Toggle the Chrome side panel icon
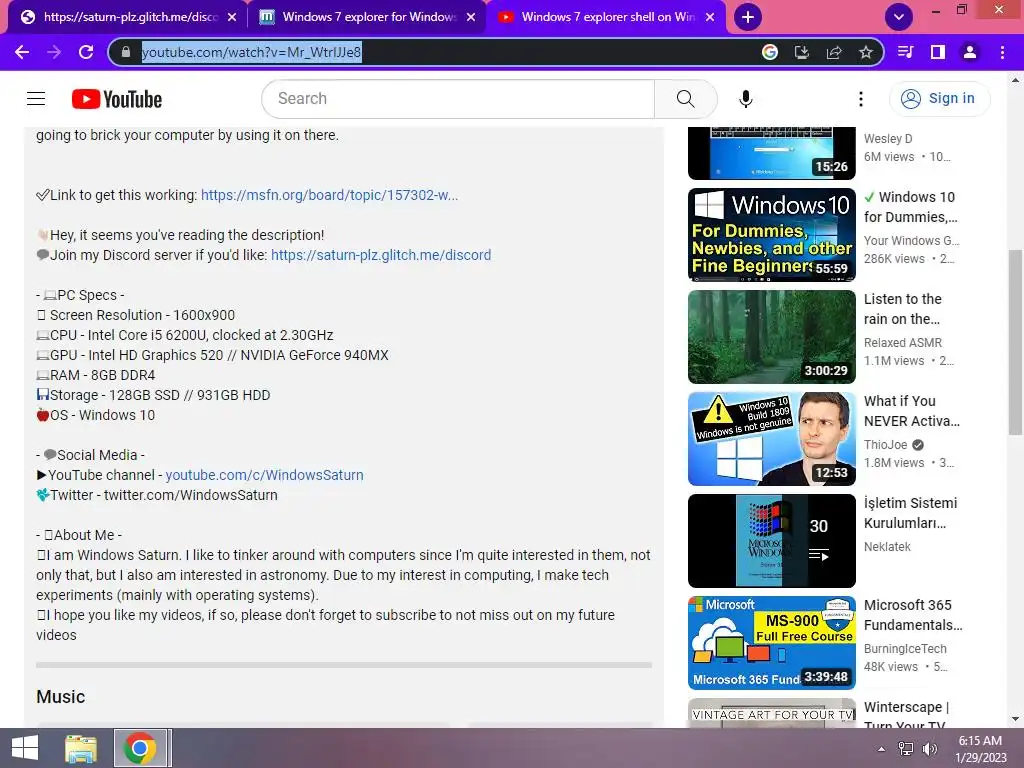The height and width of the screenshot is (768, 1024). pos(938,52)
